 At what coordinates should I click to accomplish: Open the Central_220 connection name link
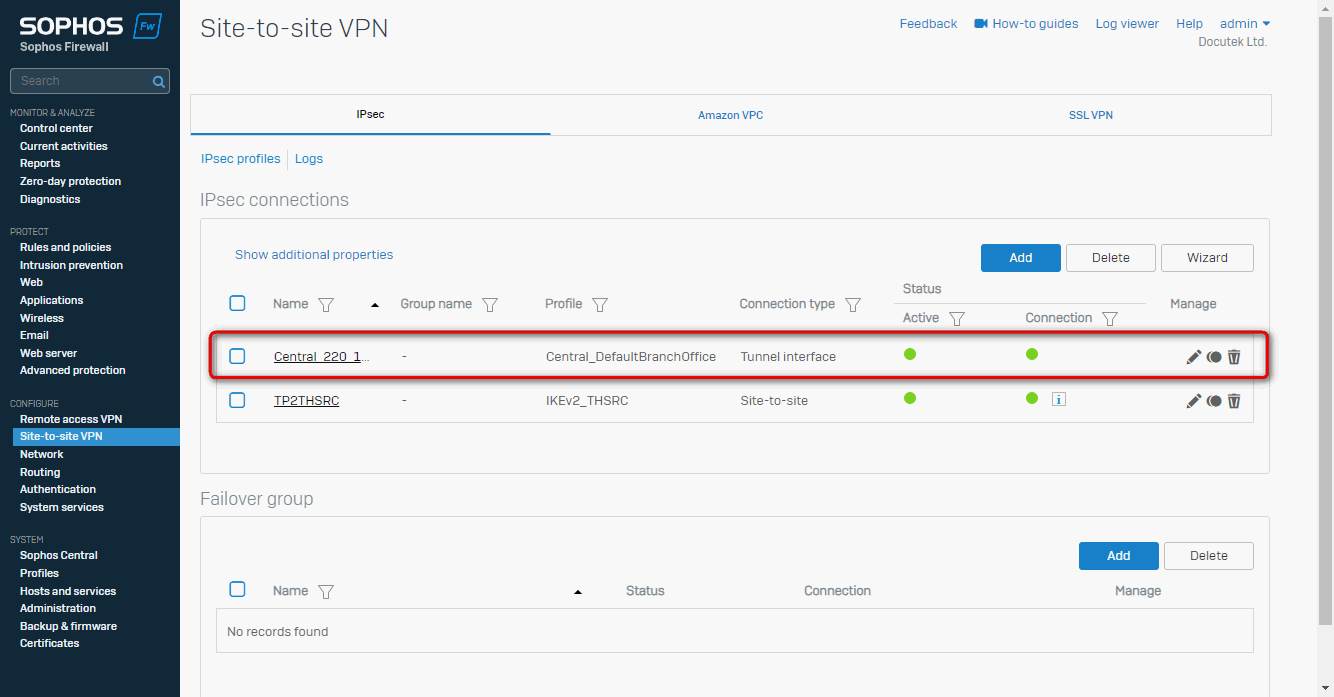(x=323, y=357)
